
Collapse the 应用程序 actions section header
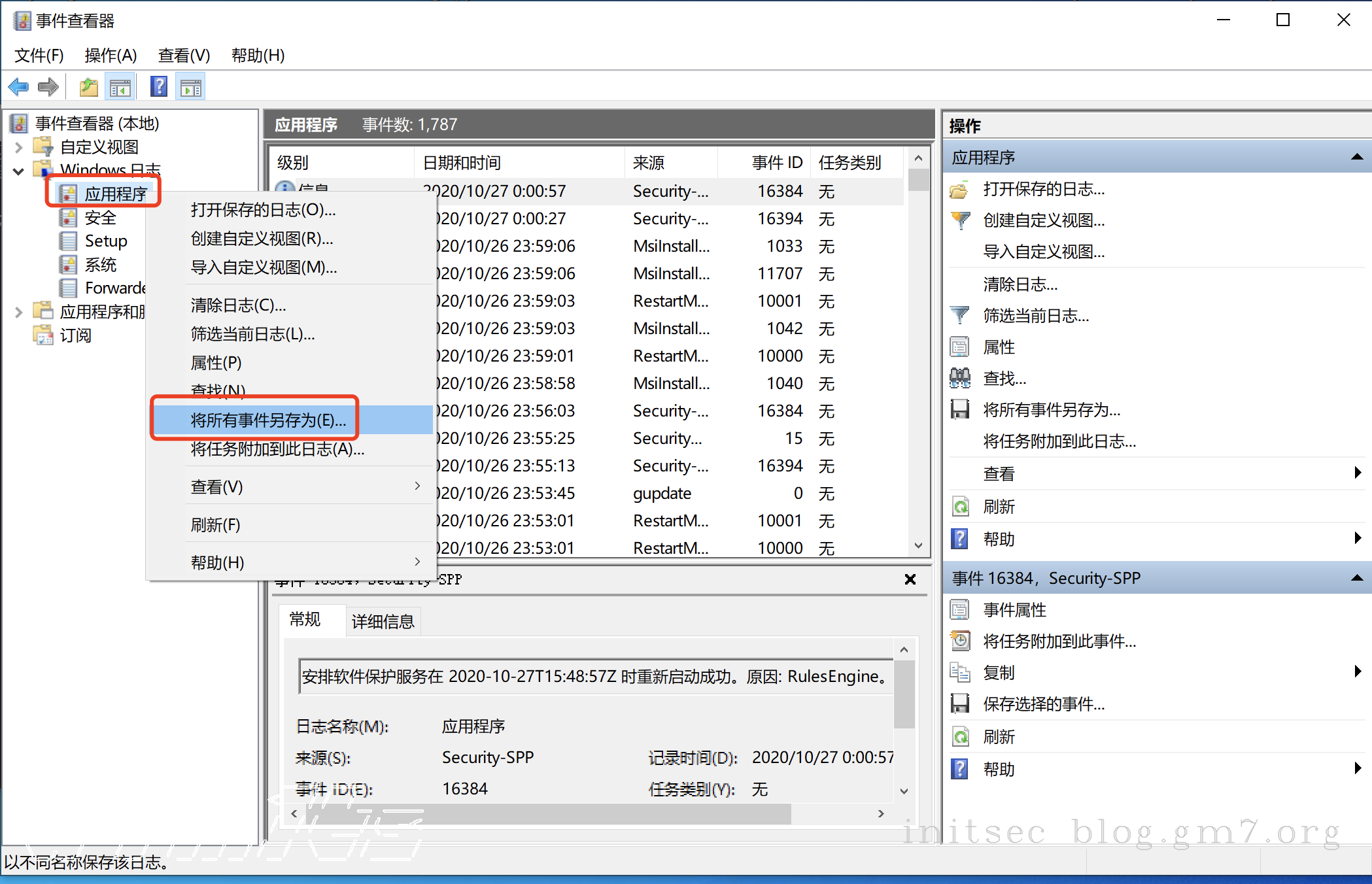(x=1357, y=157)
